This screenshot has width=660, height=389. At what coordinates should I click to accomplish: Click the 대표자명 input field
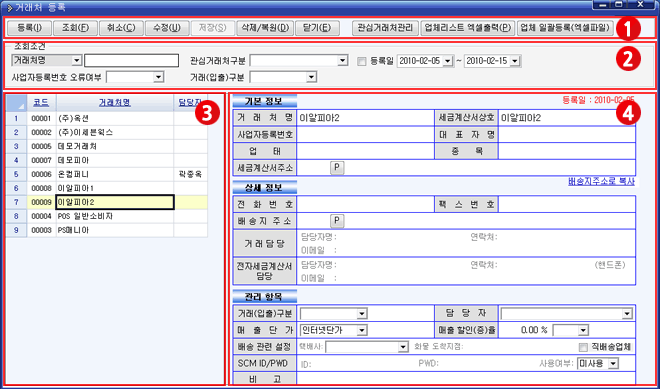pyautogui.click(x=567, y=135)
